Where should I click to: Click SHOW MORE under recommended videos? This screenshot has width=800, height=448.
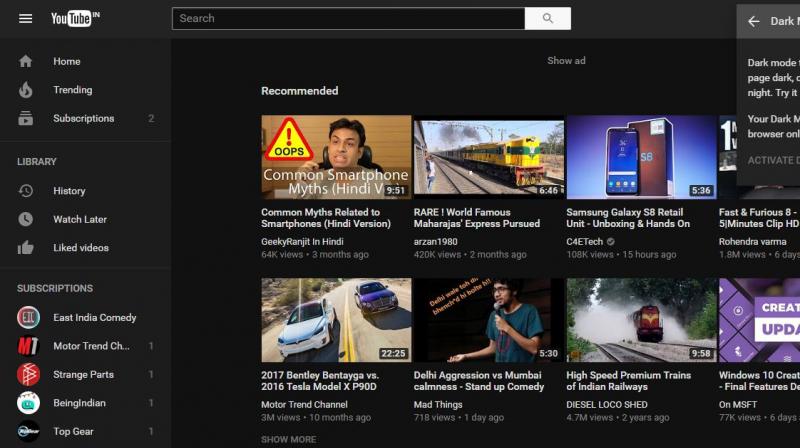tap(289, 439)
